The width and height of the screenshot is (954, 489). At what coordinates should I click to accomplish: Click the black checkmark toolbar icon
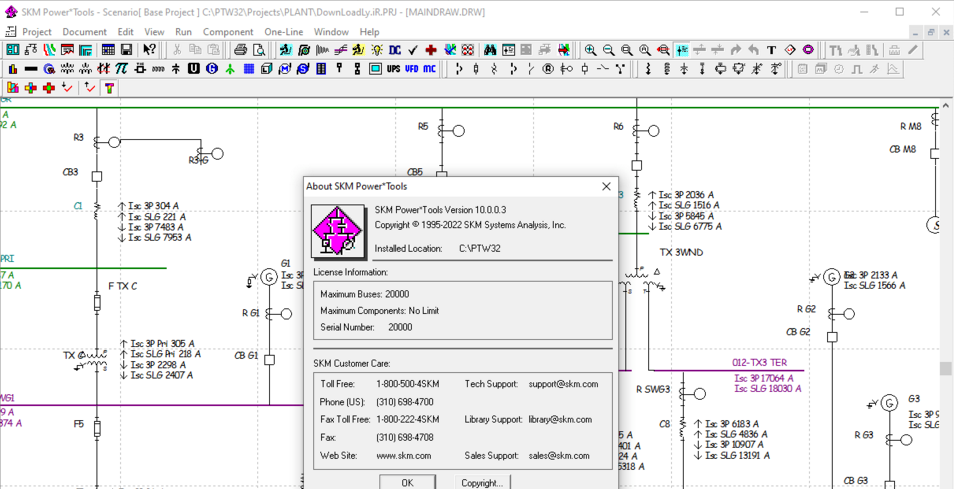(x=413, y=50)
